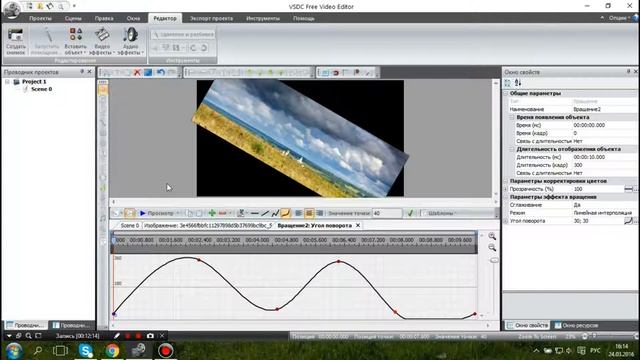The image size is (640, 360).
Task: Click the green checkmark apply icon
Action: (x=410, y=213)
